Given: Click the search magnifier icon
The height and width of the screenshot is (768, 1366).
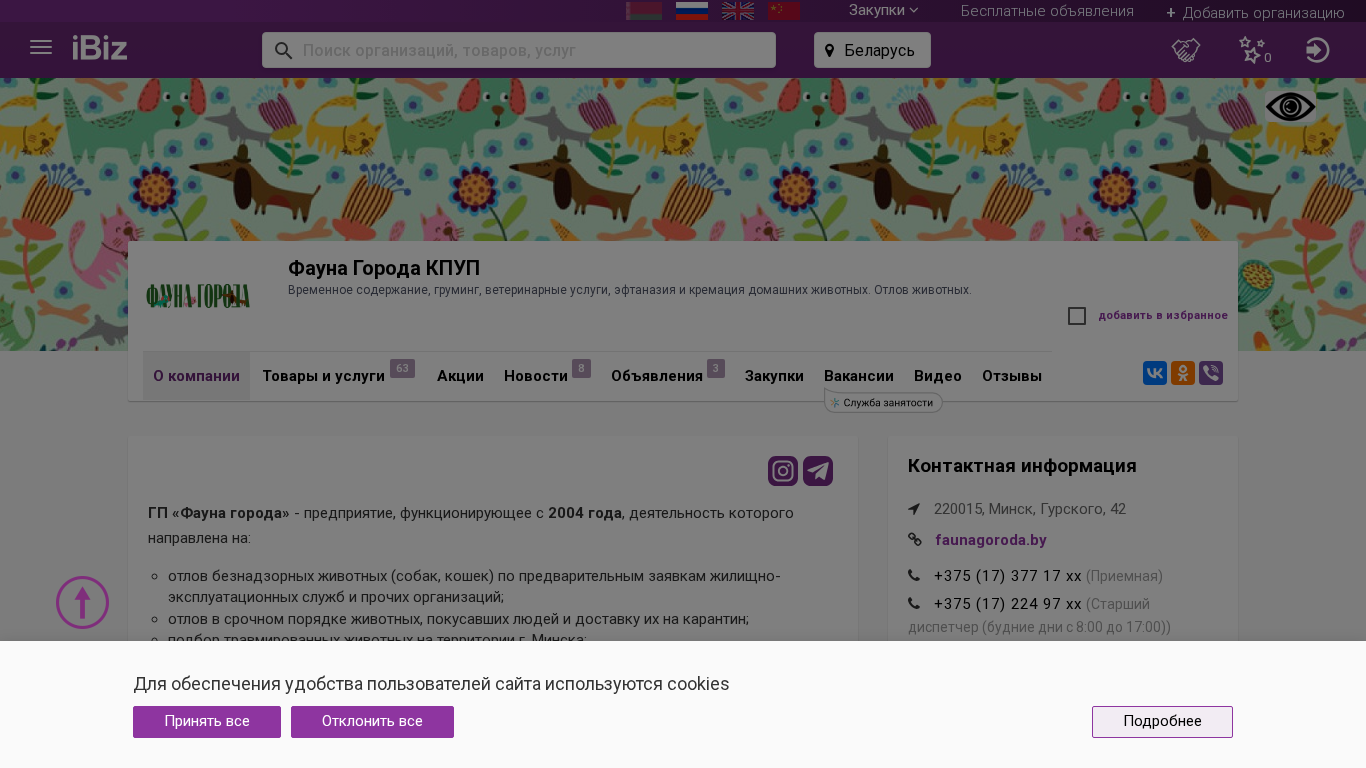Looking at the screenshot, I should (283, 50).
